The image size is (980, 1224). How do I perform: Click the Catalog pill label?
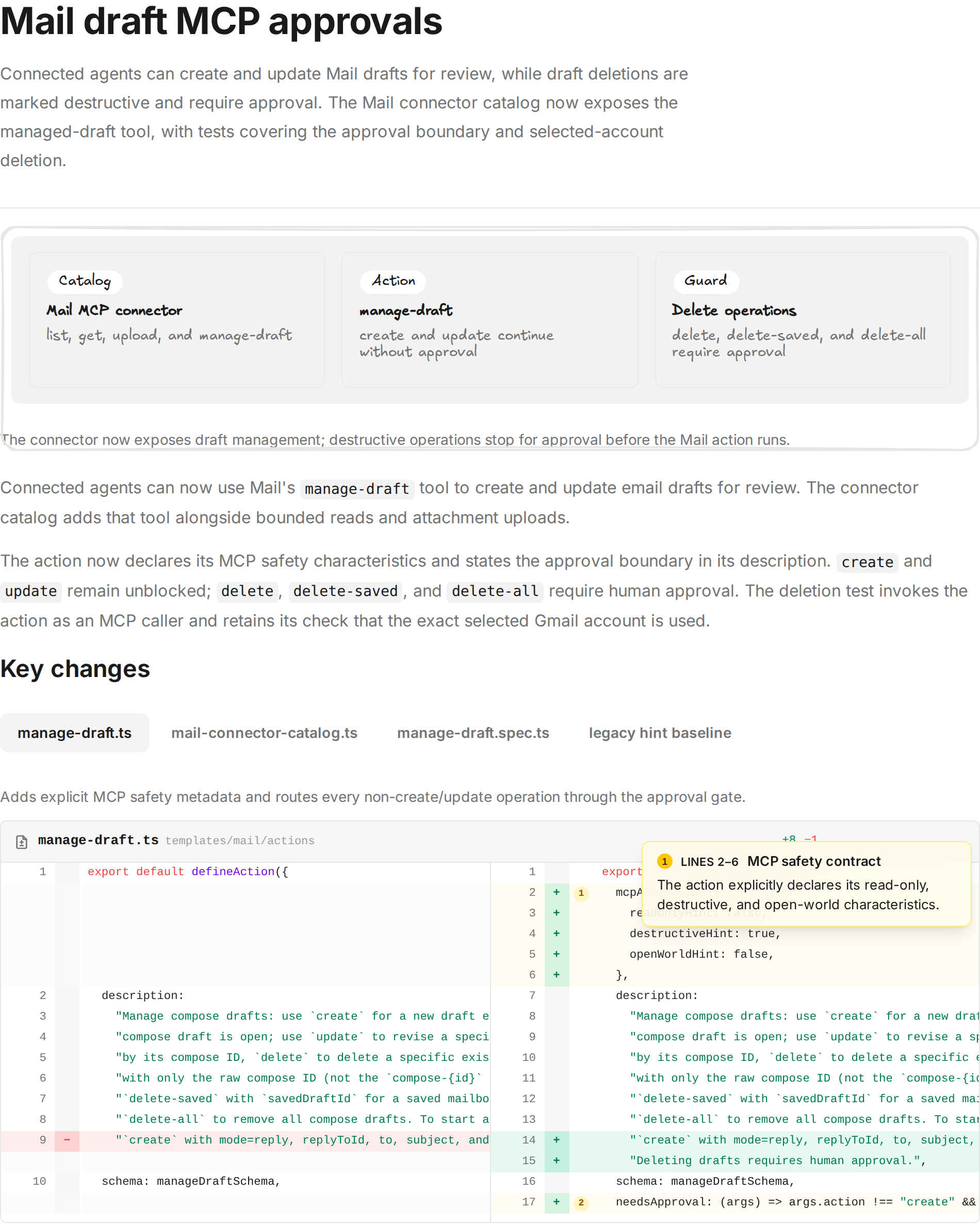tap(85, 281)
